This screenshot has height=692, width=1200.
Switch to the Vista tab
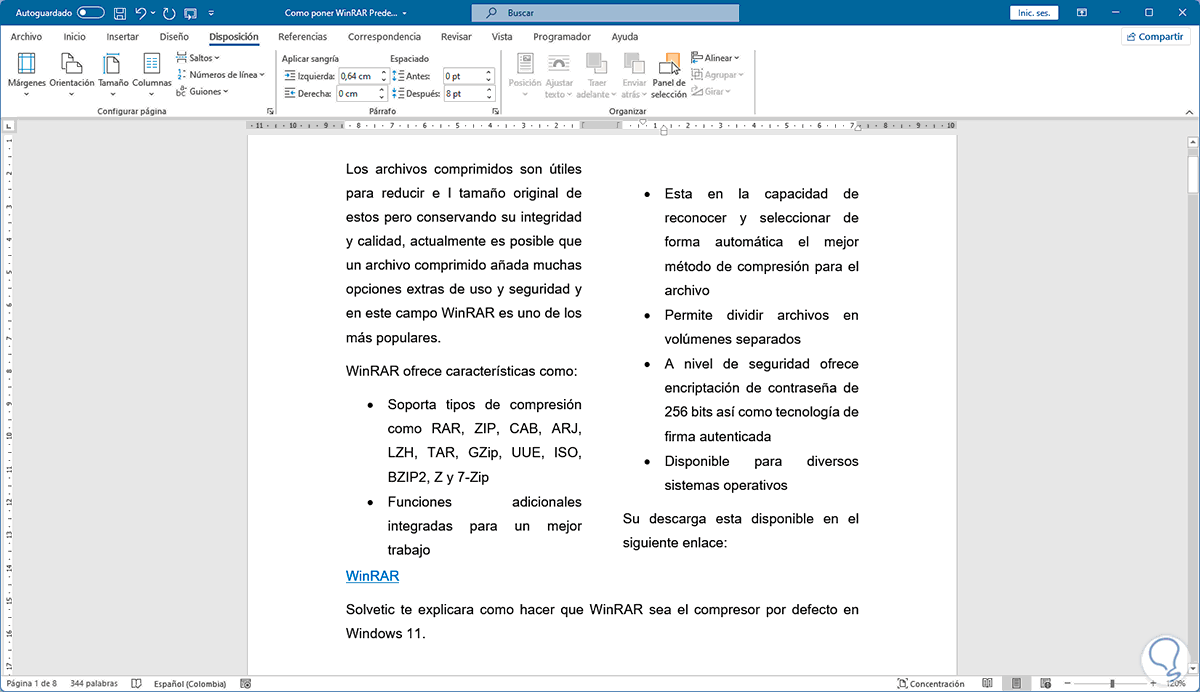502,37
